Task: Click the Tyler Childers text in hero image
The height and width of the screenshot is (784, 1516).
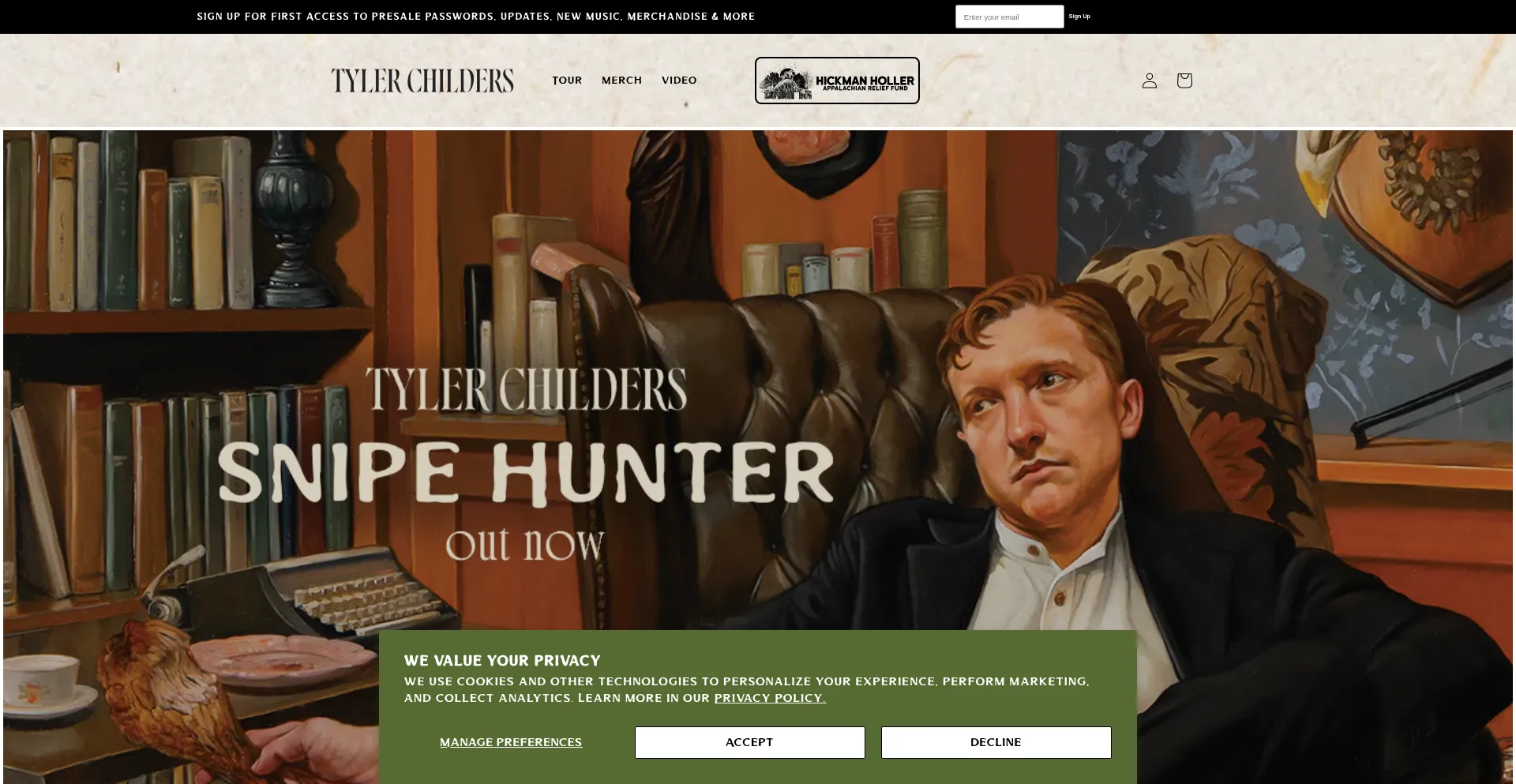Action: click(526, 388)
